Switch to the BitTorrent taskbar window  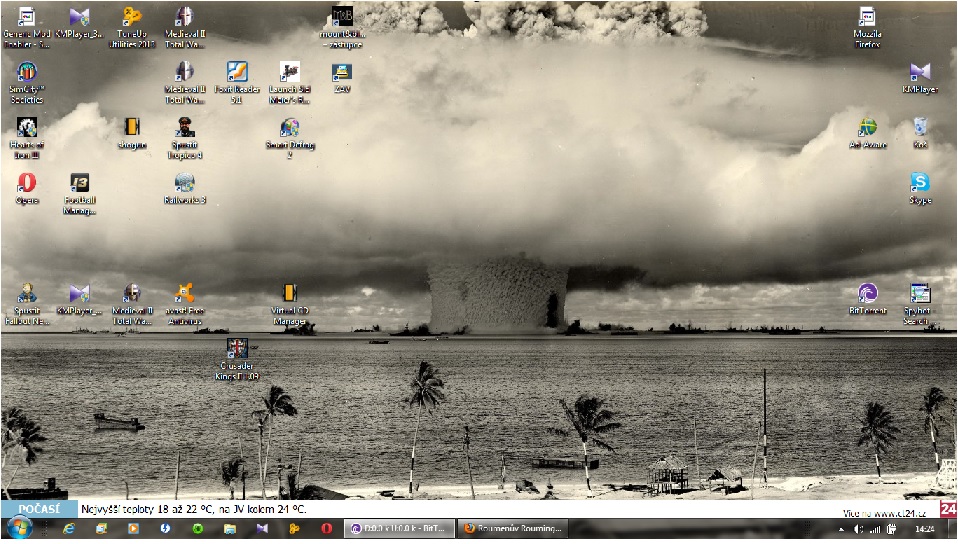click(x=398, y=528)
